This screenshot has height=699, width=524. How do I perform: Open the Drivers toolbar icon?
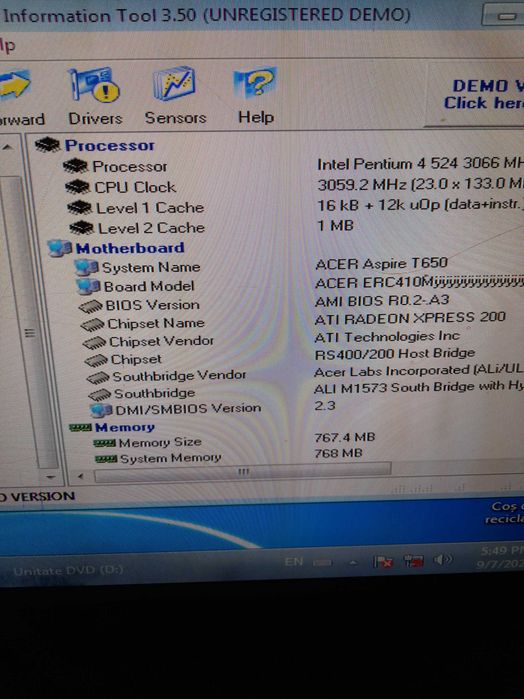click(94, 96)
